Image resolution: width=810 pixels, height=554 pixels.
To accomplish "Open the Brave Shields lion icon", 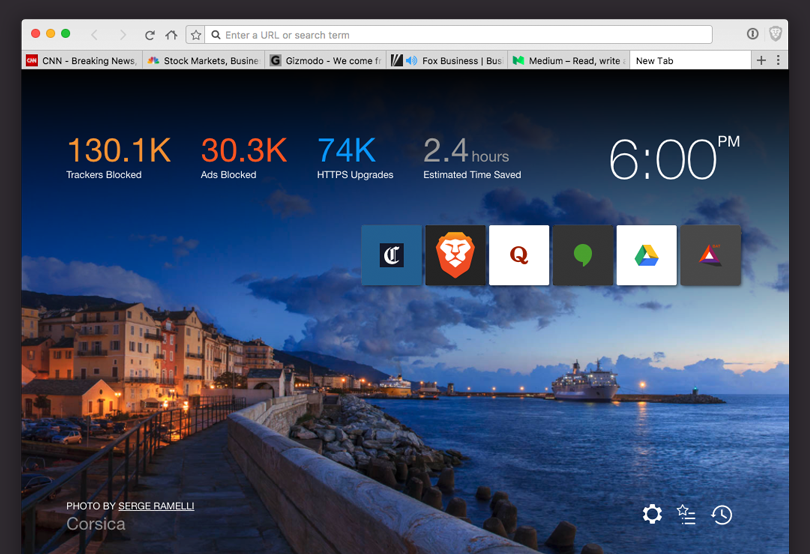I will point(775,34).
